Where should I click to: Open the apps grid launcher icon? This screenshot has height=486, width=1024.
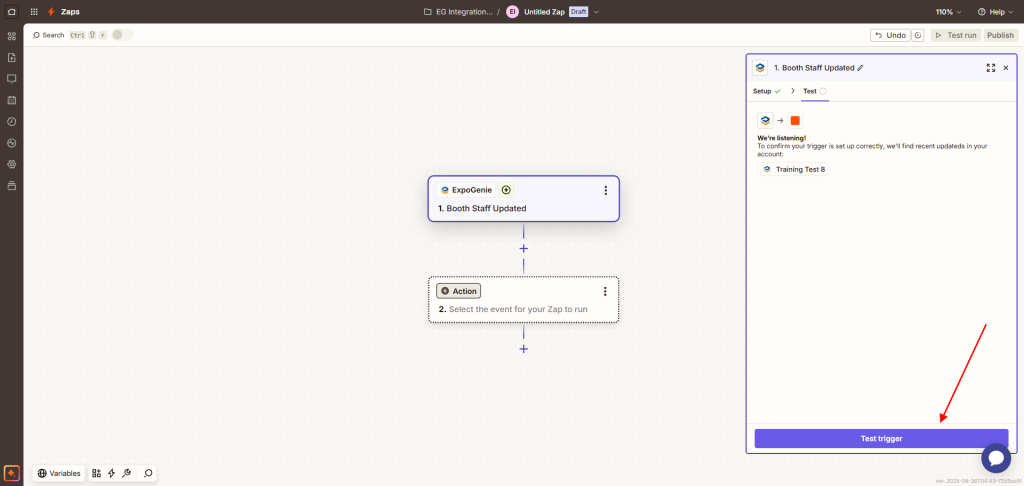coord(35,12)
